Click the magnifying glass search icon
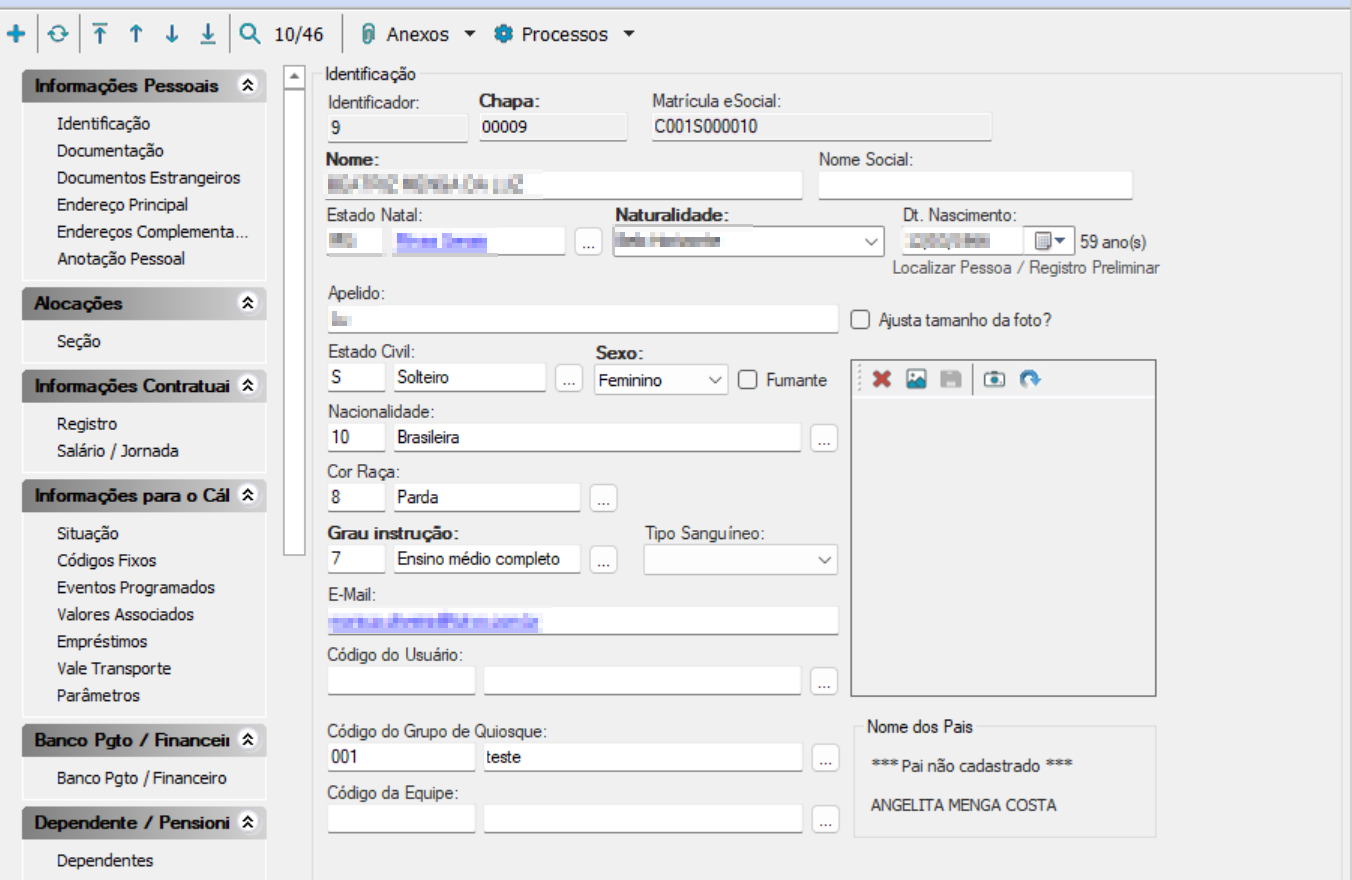The image size is (1352, 880). 250,34
